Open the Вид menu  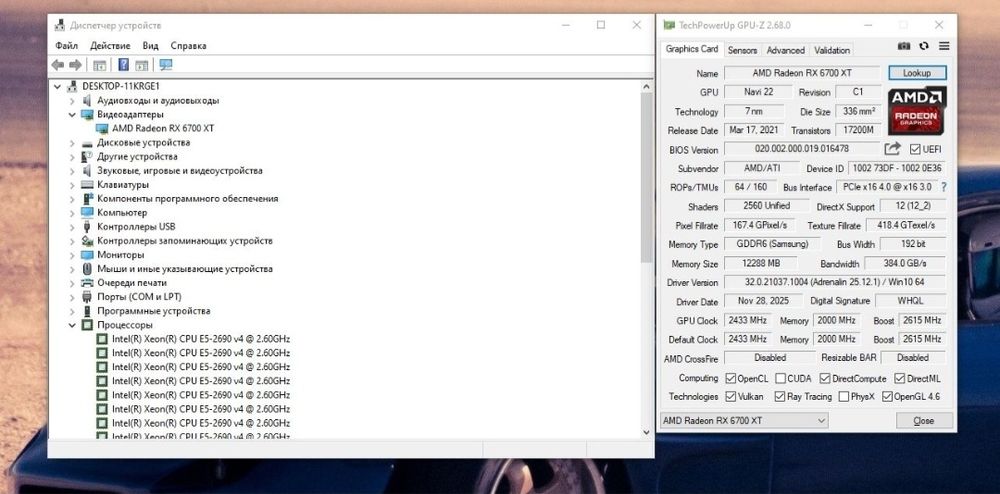point(151,46)
